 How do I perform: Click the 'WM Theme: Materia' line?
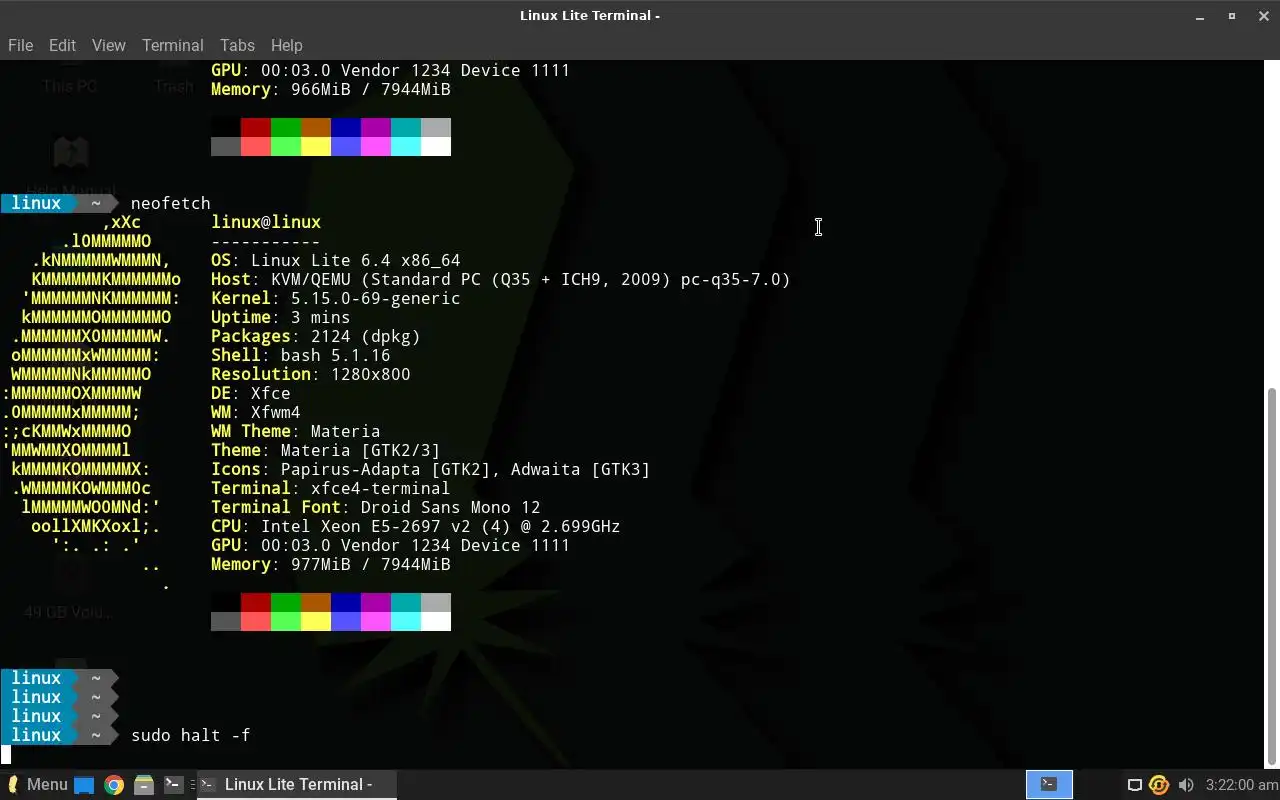[x=295, y=431]
